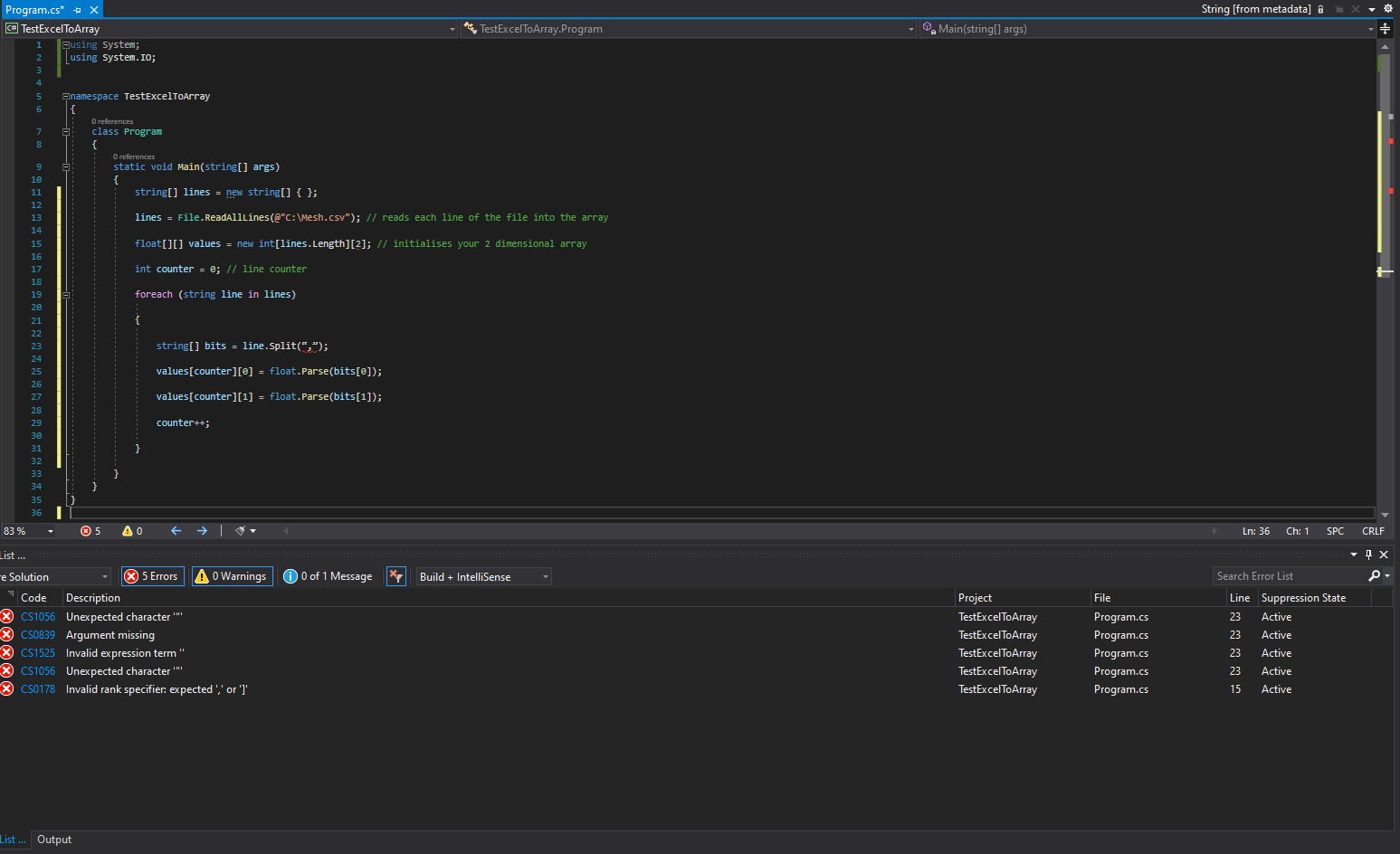Toggle the 0 of 1 Message filter

point(328,576)
